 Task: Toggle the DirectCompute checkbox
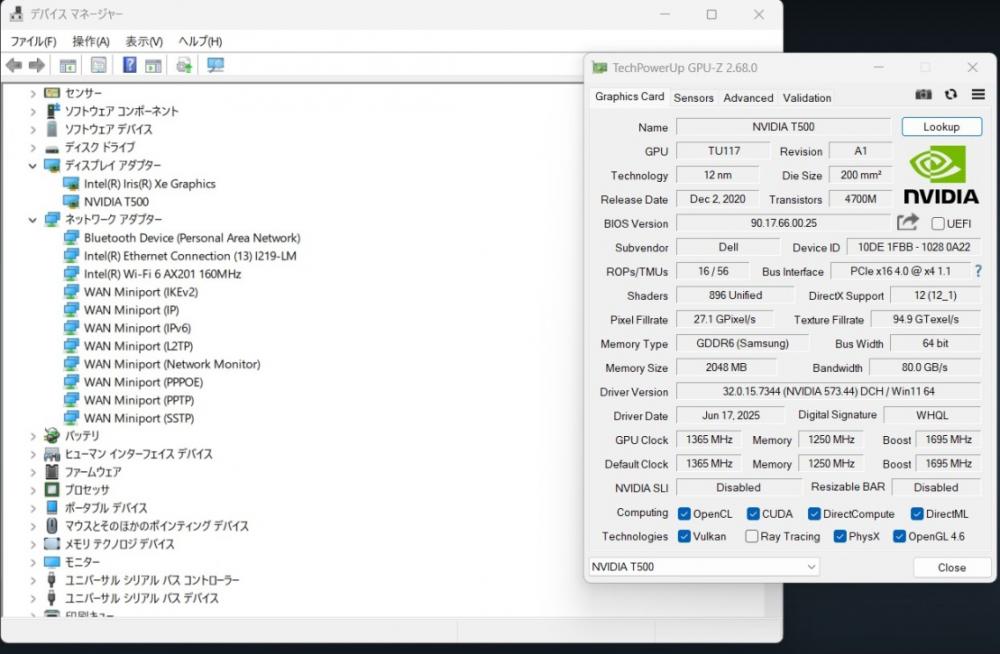[x=814, y=514]
